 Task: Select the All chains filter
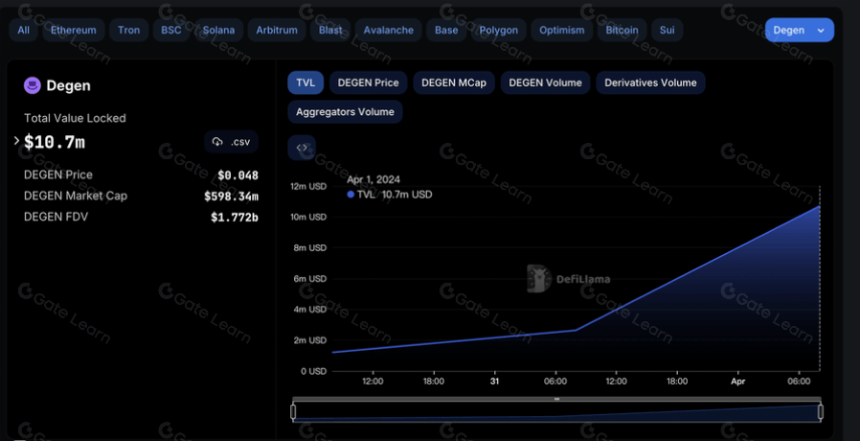(x=24, y=30)
